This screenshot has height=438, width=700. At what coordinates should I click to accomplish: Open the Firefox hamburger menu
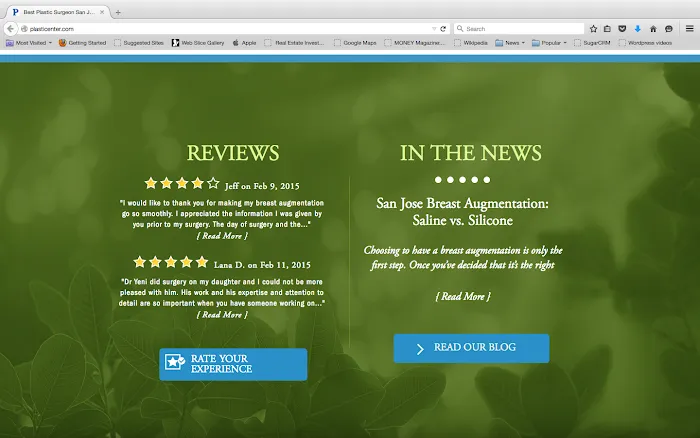coord(689,29)
